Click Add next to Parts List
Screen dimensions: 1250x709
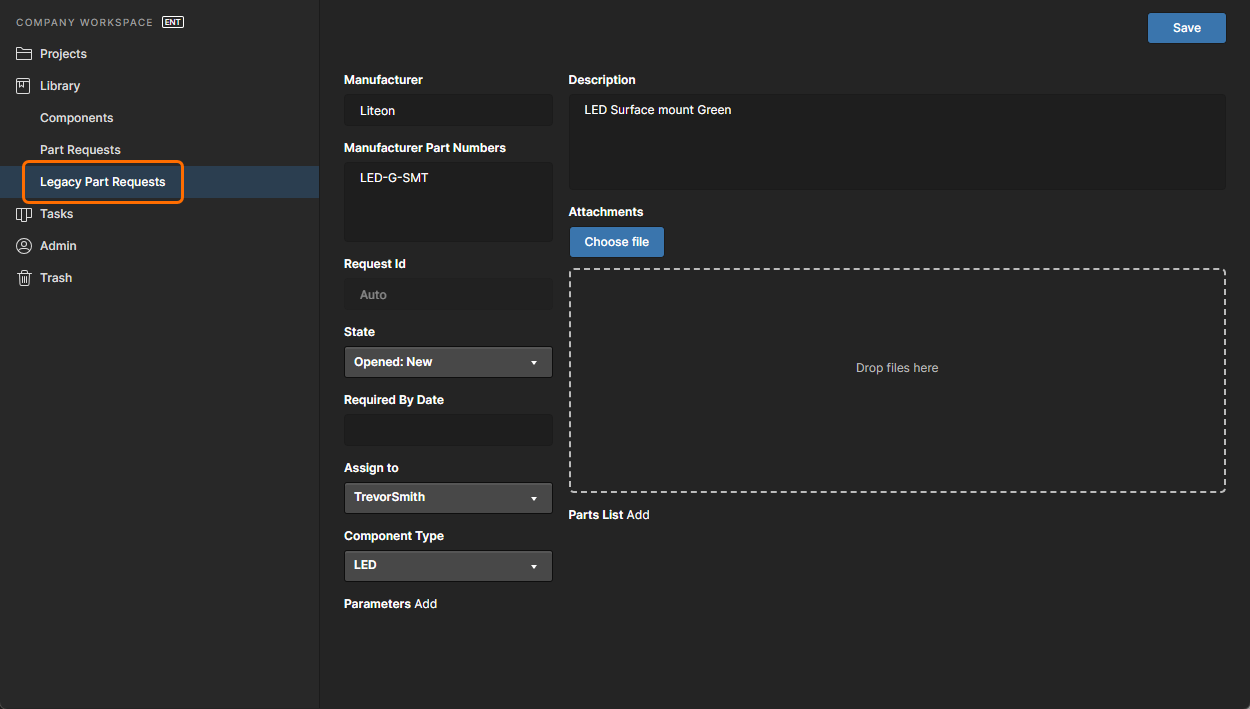pyautogui.click(x=638, y=515)
